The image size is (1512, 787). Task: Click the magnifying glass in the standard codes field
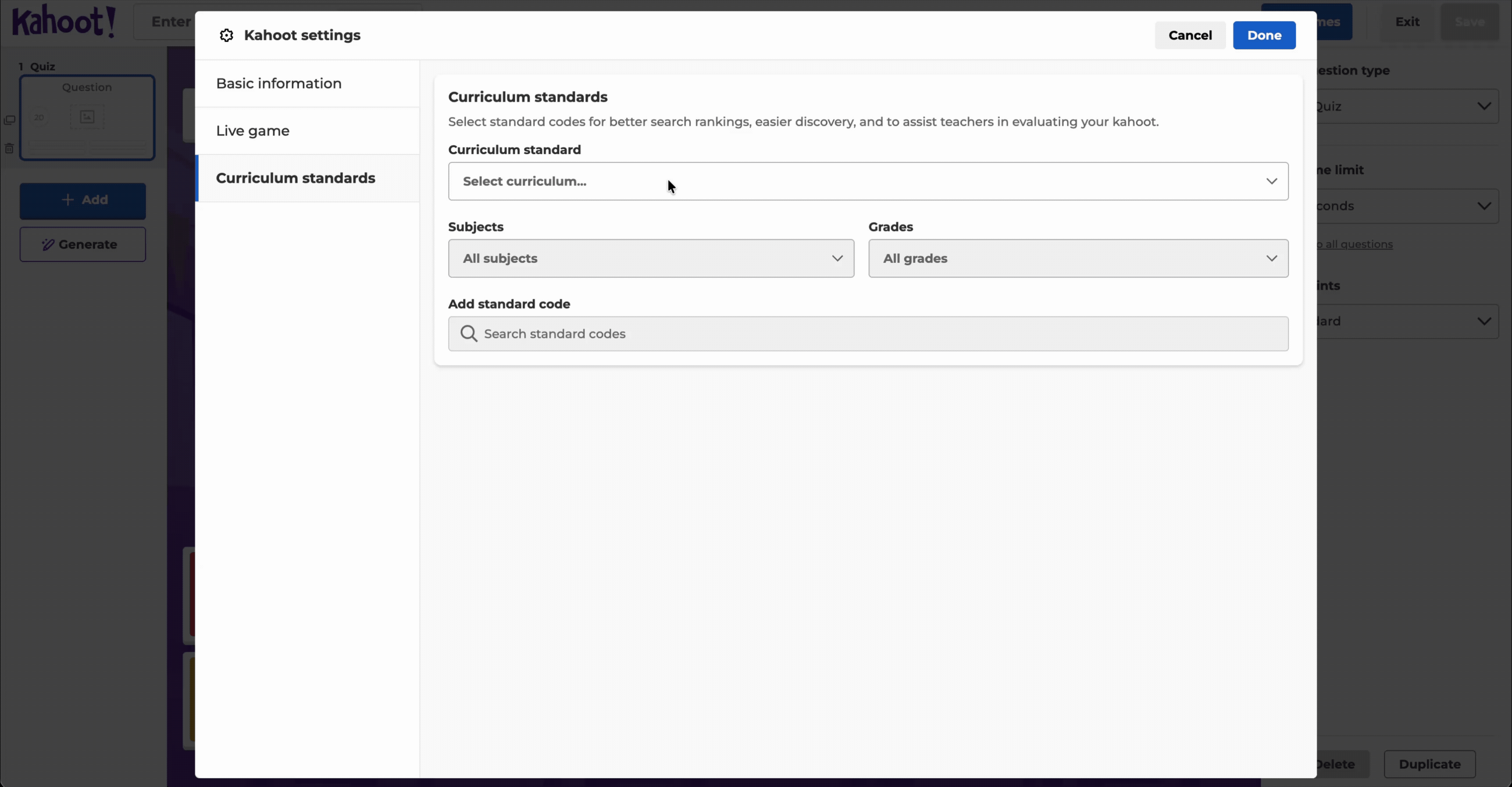pos(468,333)
